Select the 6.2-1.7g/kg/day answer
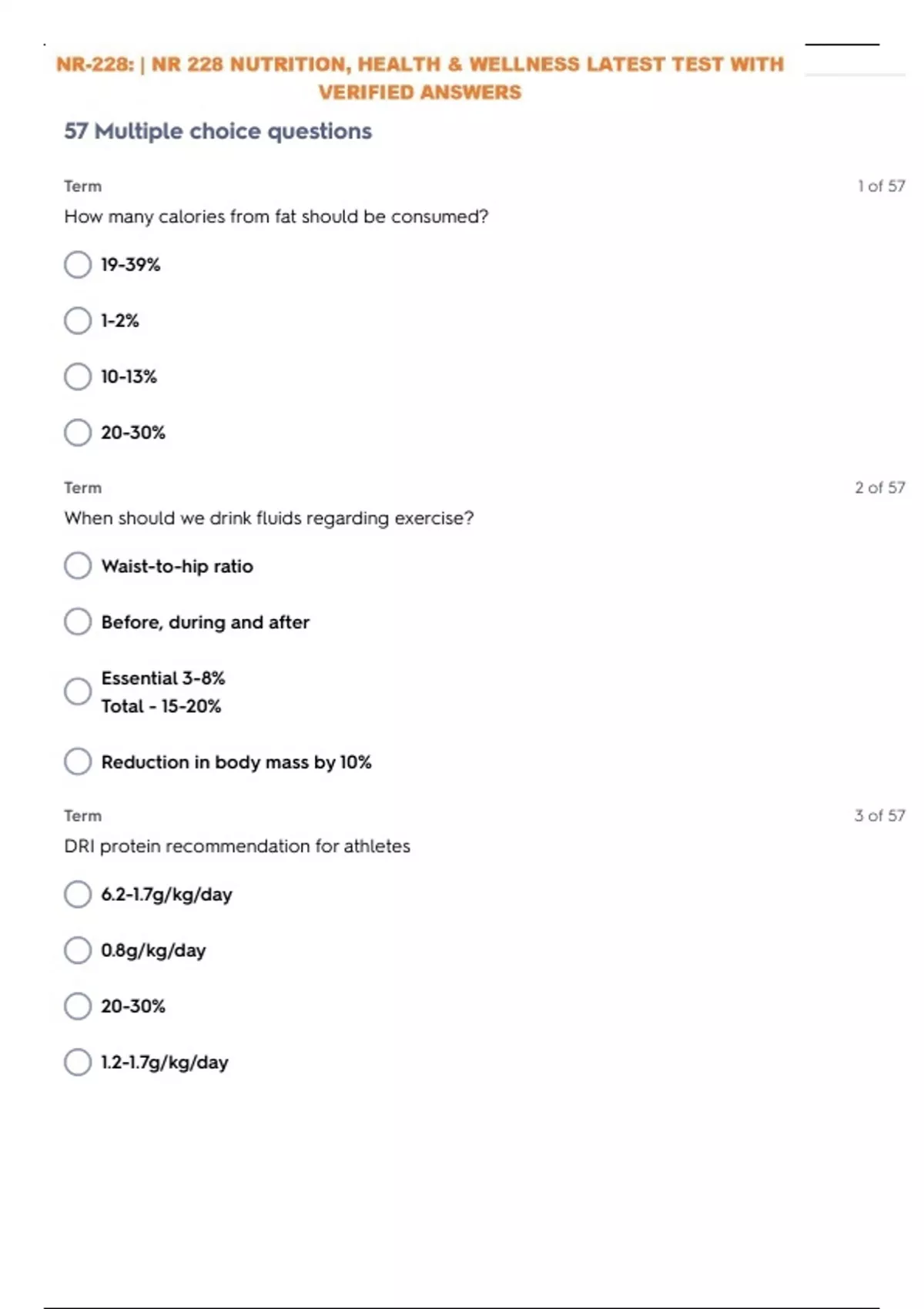Screen dimensions: 924x1309 pyautogui.click(x=78, y=895)
